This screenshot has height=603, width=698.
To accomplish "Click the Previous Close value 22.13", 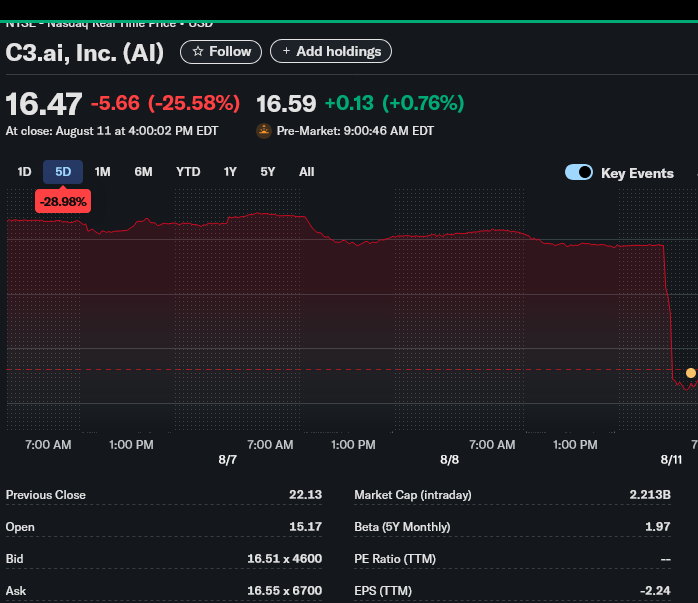I will 305,494.
